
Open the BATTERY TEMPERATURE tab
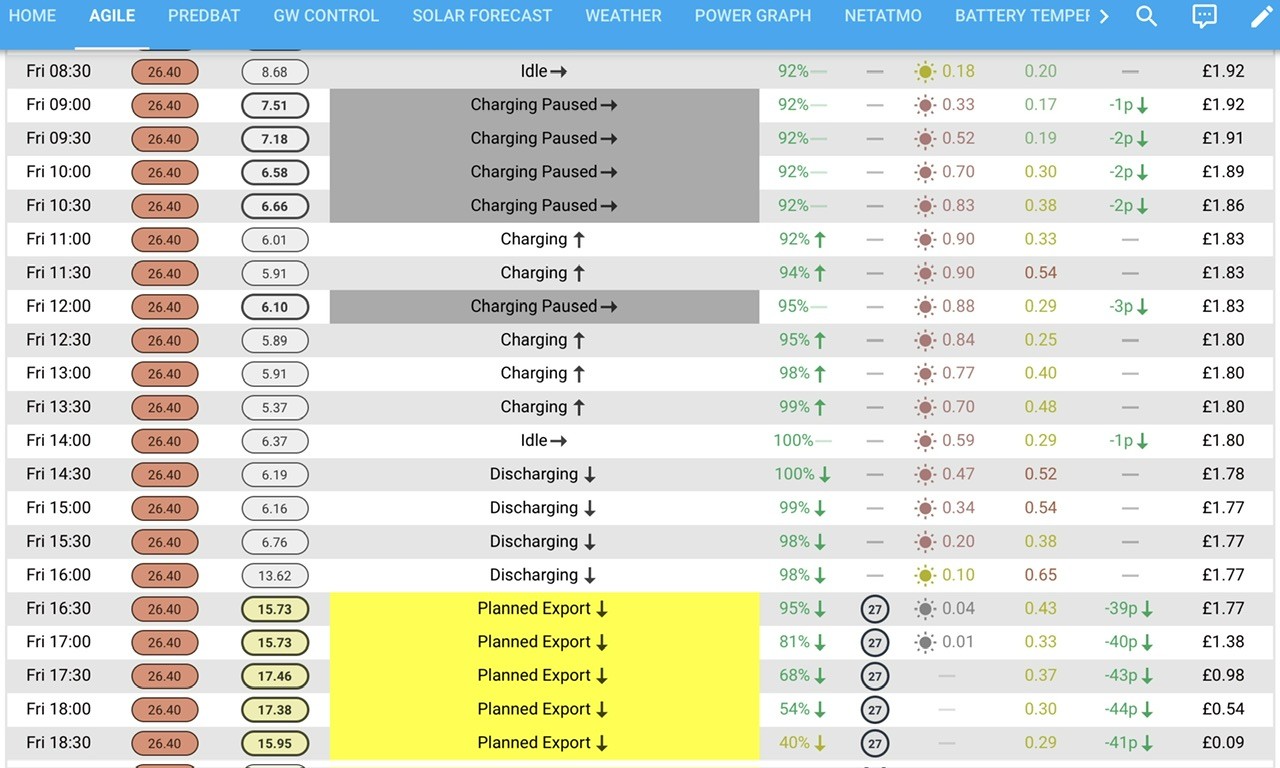tap(1022, 16)
